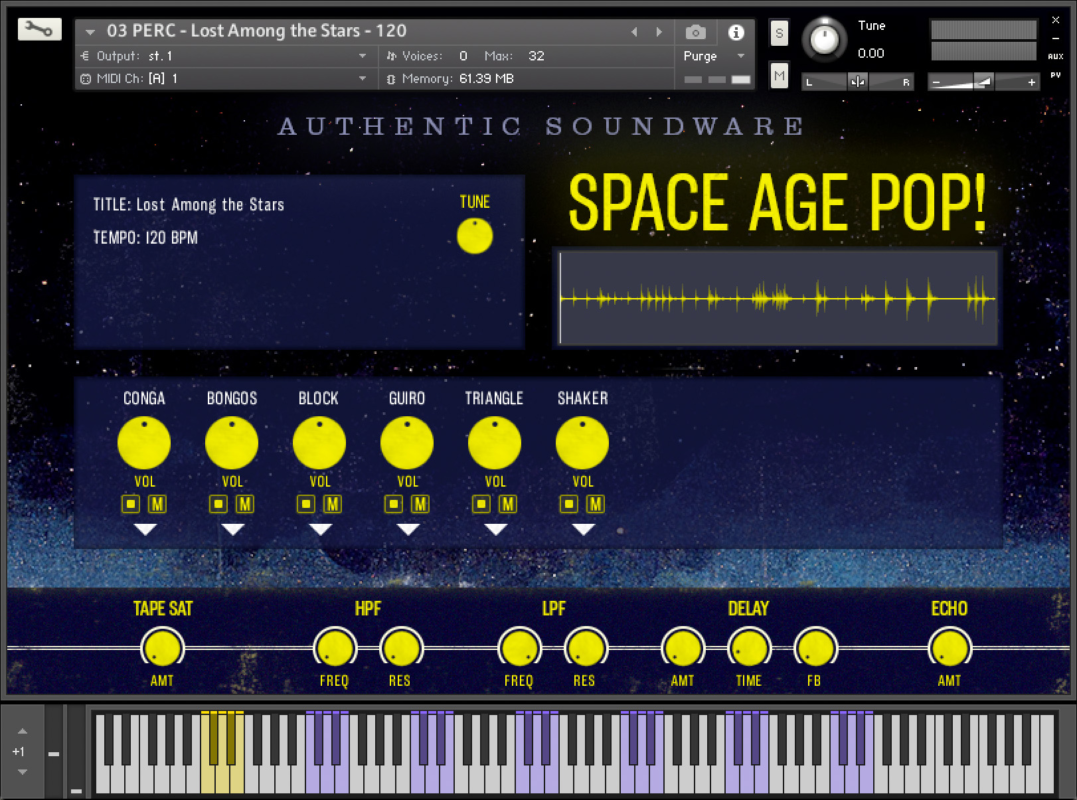This screenshot has width=1077, height=800.
Task: Solo the BONGOS track
Action: pyautogui.click(x=217, y=504)
